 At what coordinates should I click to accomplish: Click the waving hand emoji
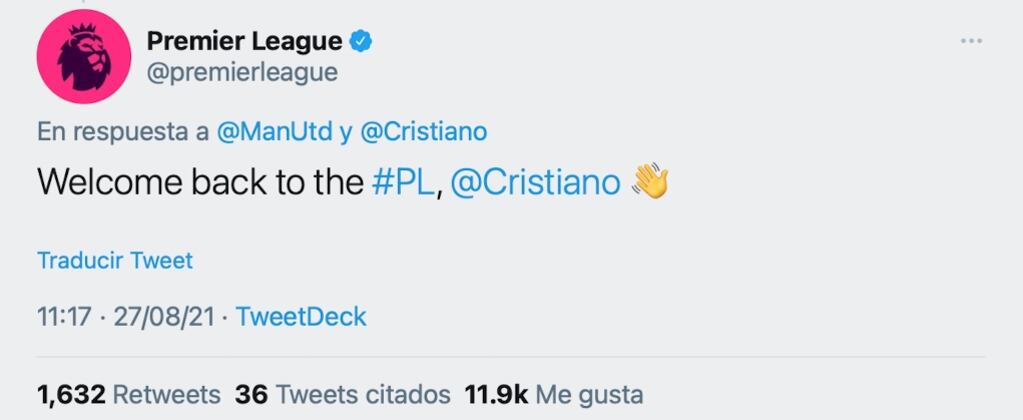(650, 181)
